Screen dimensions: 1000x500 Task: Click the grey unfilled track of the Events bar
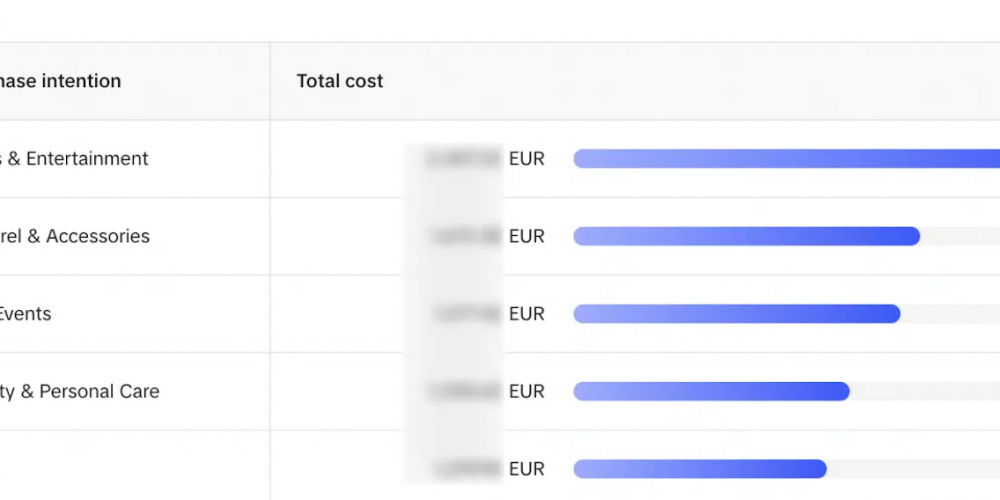950,314
